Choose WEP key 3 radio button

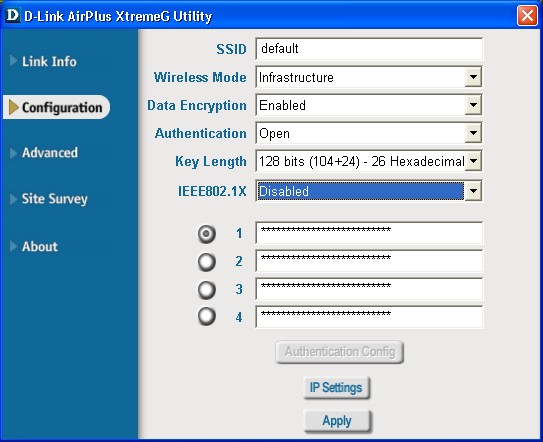[207, 290]
